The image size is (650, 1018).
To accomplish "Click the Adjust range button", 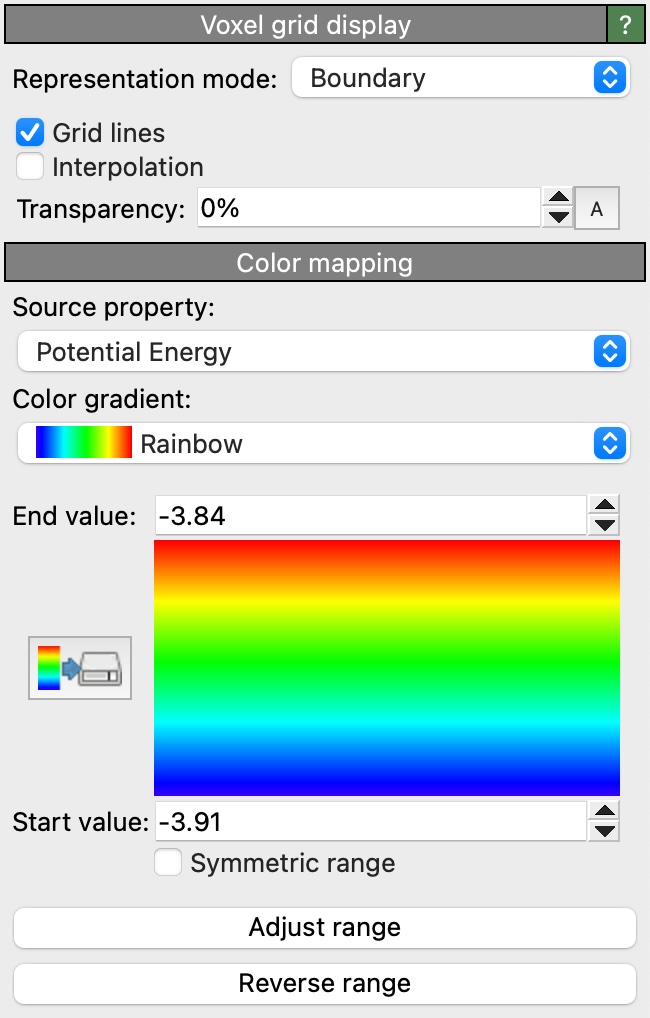I will pos(324,927).
